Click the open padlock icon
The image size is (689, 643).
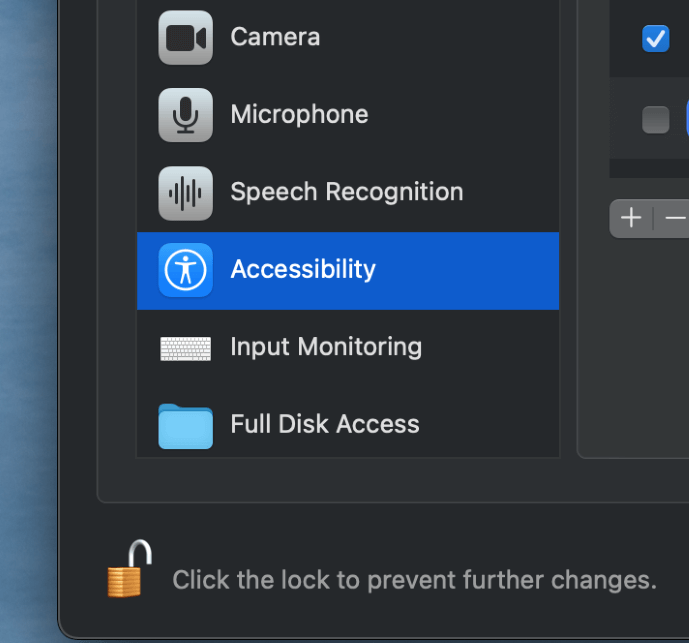pos(130,570)
